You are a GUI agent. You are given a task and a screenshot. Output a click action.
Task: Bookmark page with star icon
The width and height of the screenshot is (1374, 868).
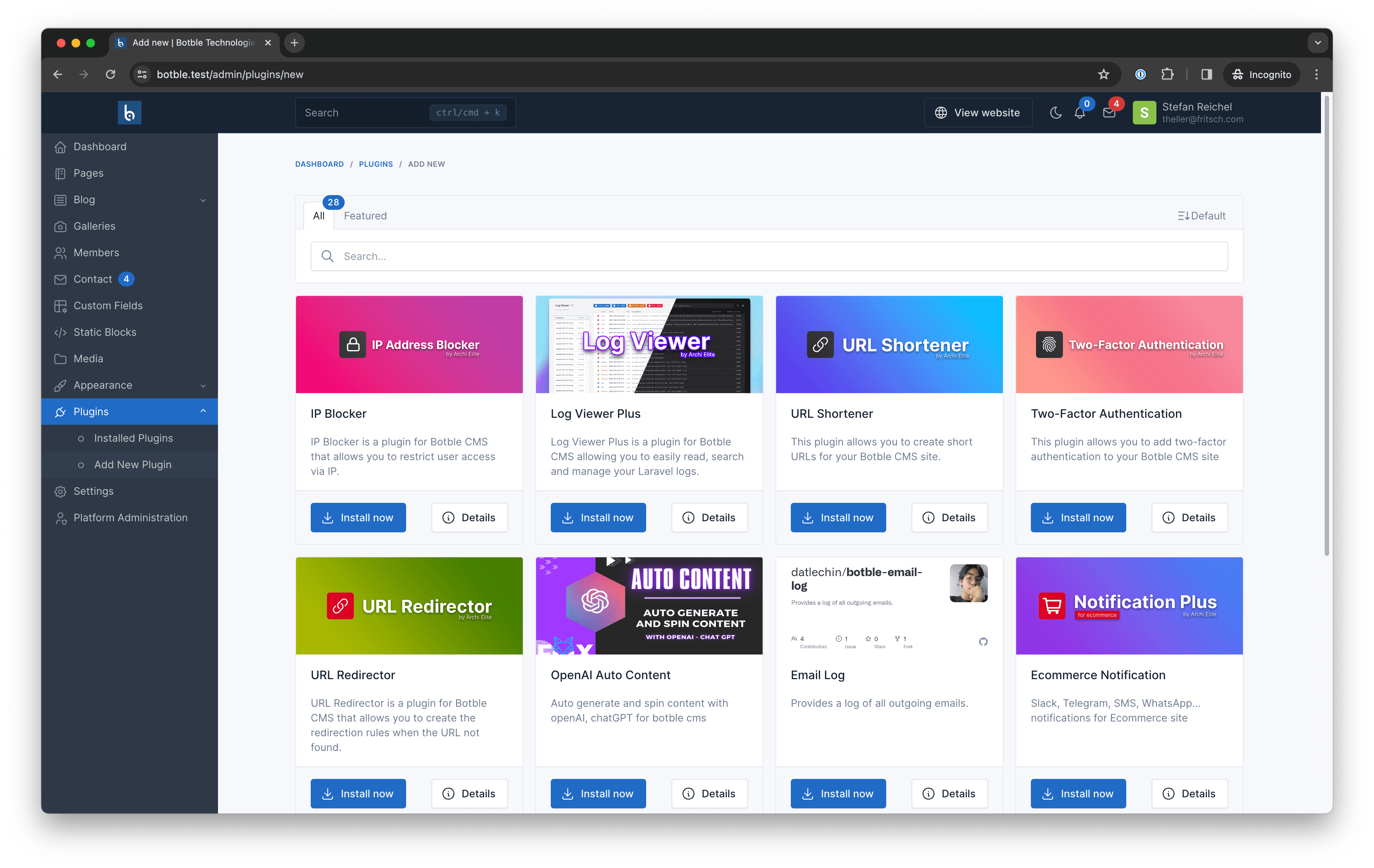[1103, 74]
